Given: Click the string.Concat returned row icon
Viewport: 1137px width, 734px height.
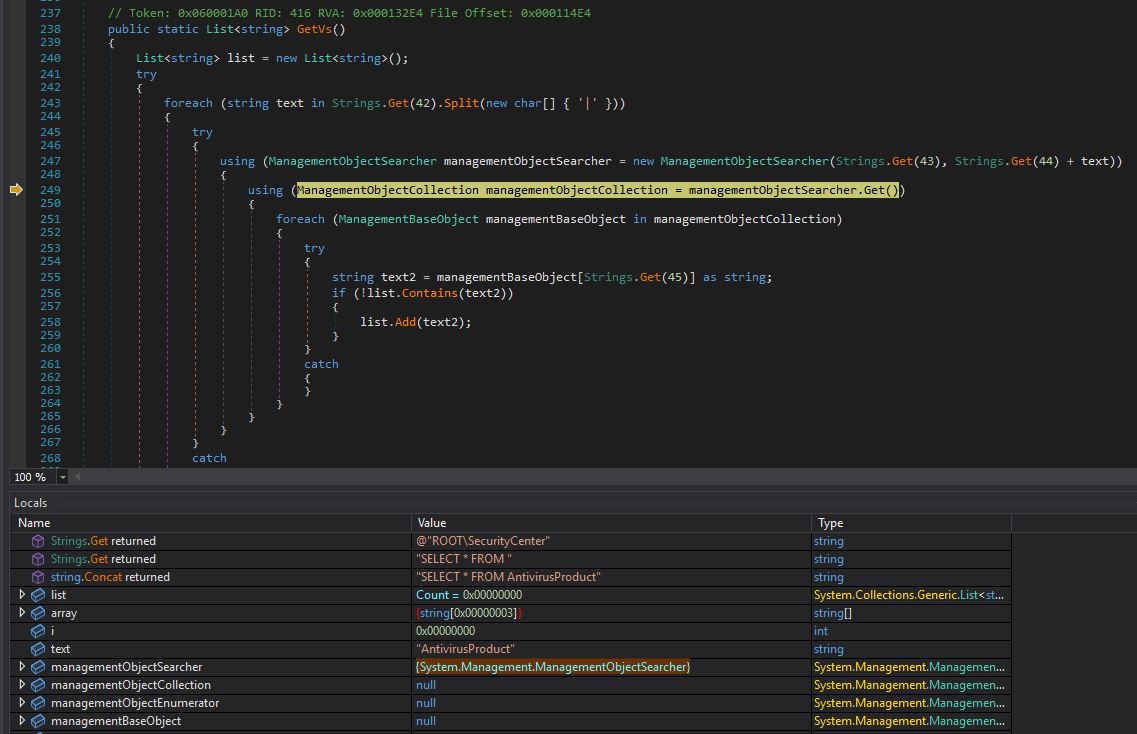Looking at the screenshot, I should point(38,577).
